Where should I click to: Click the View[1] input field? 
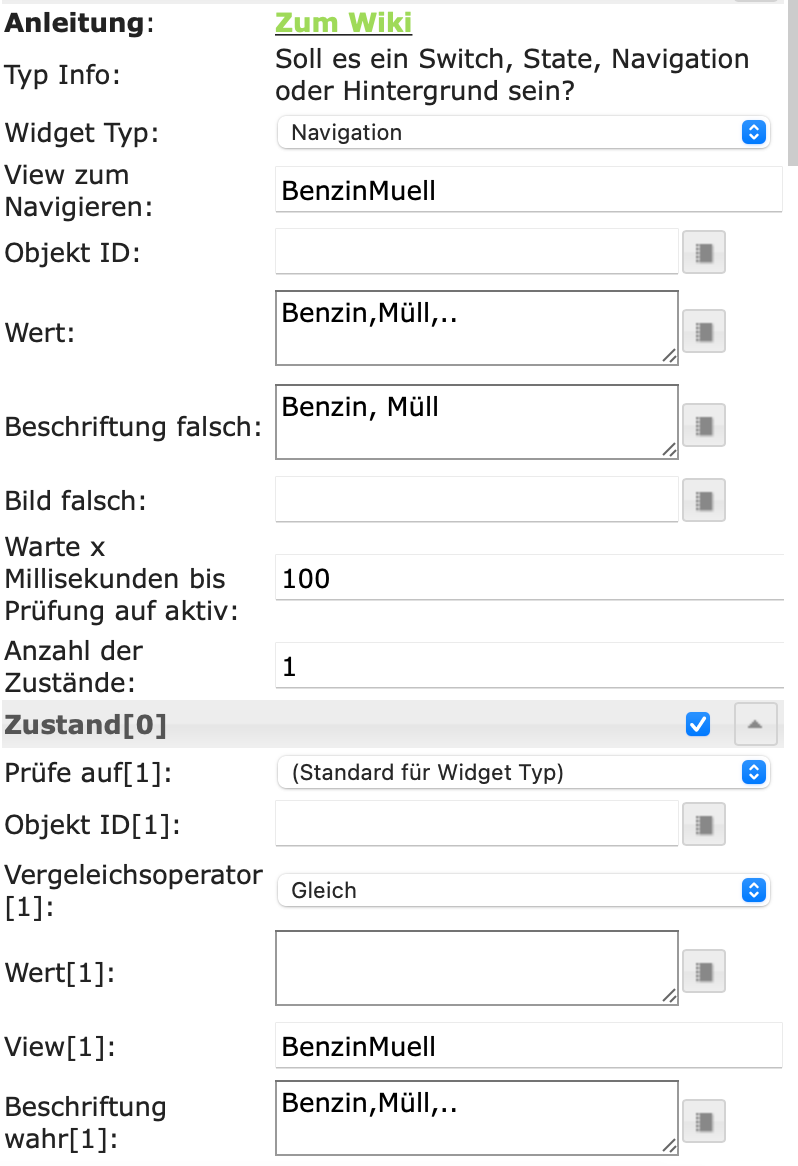(528, 1046)
